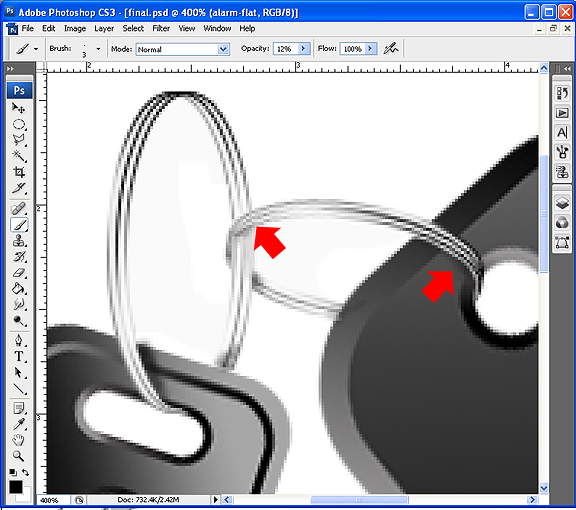Click the Opacity value field
The width and height of the screenshot is (576, 510).
(285, 49)
